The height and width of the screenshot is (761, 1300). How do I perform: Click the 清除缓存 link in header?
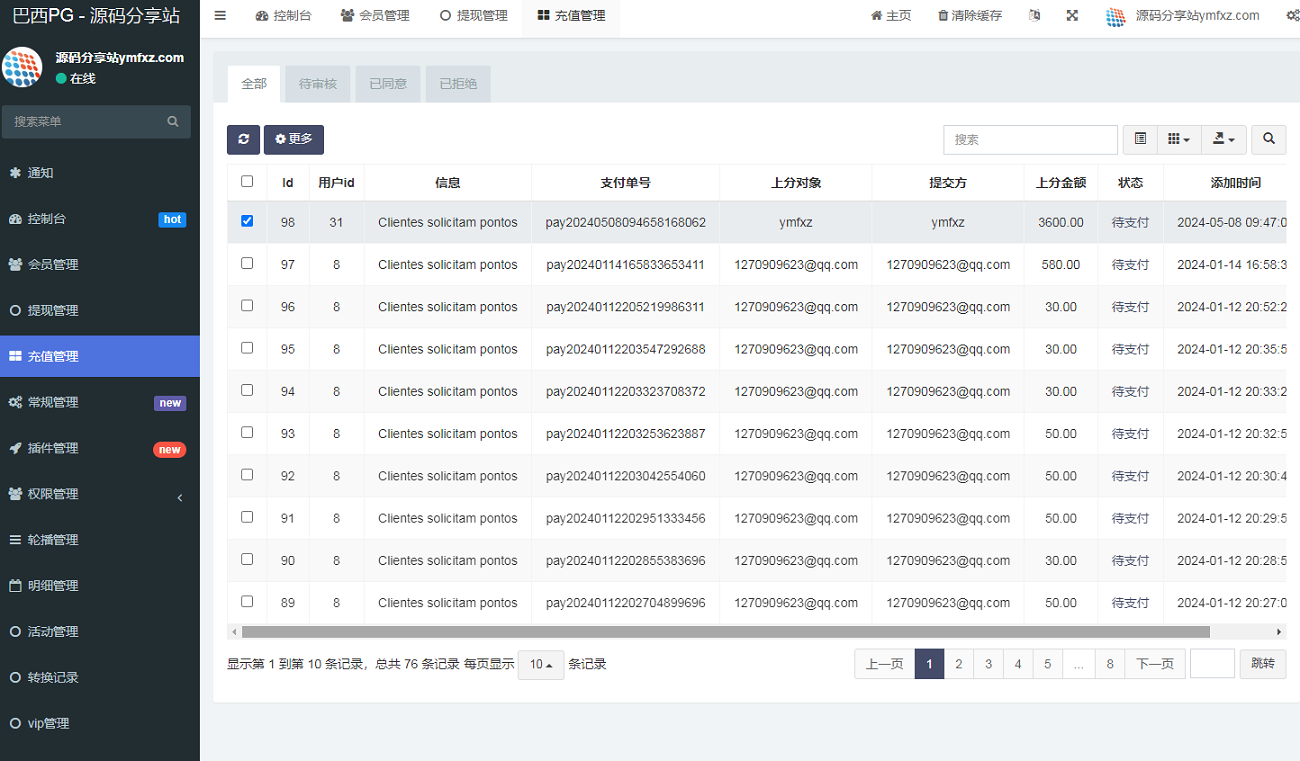click(969, 16)
